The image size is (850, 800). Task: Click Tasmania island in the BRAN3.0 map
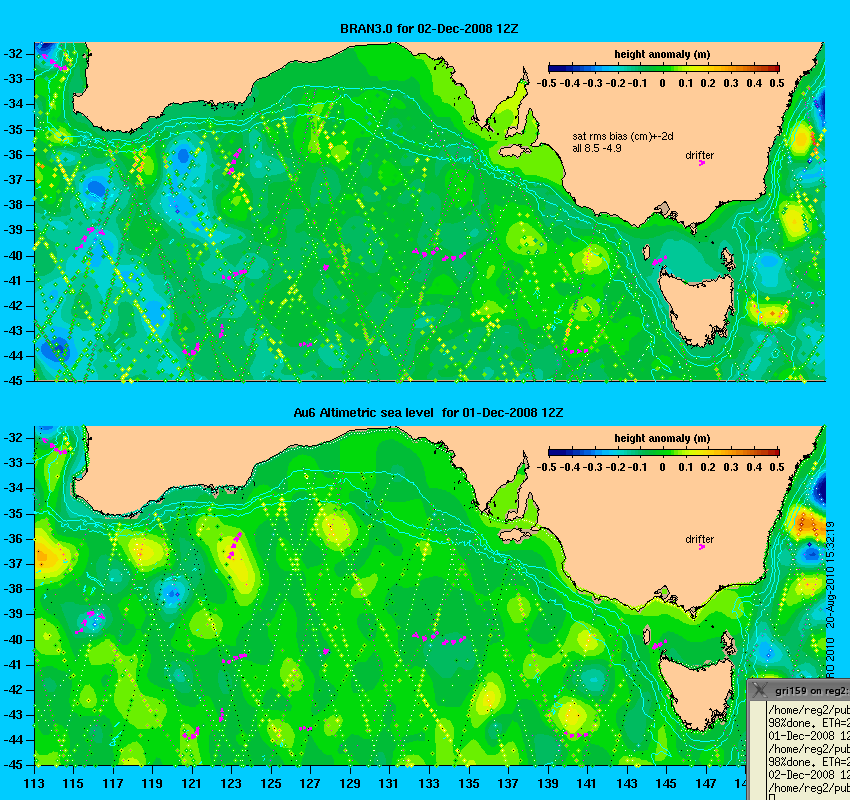[696, 308]
